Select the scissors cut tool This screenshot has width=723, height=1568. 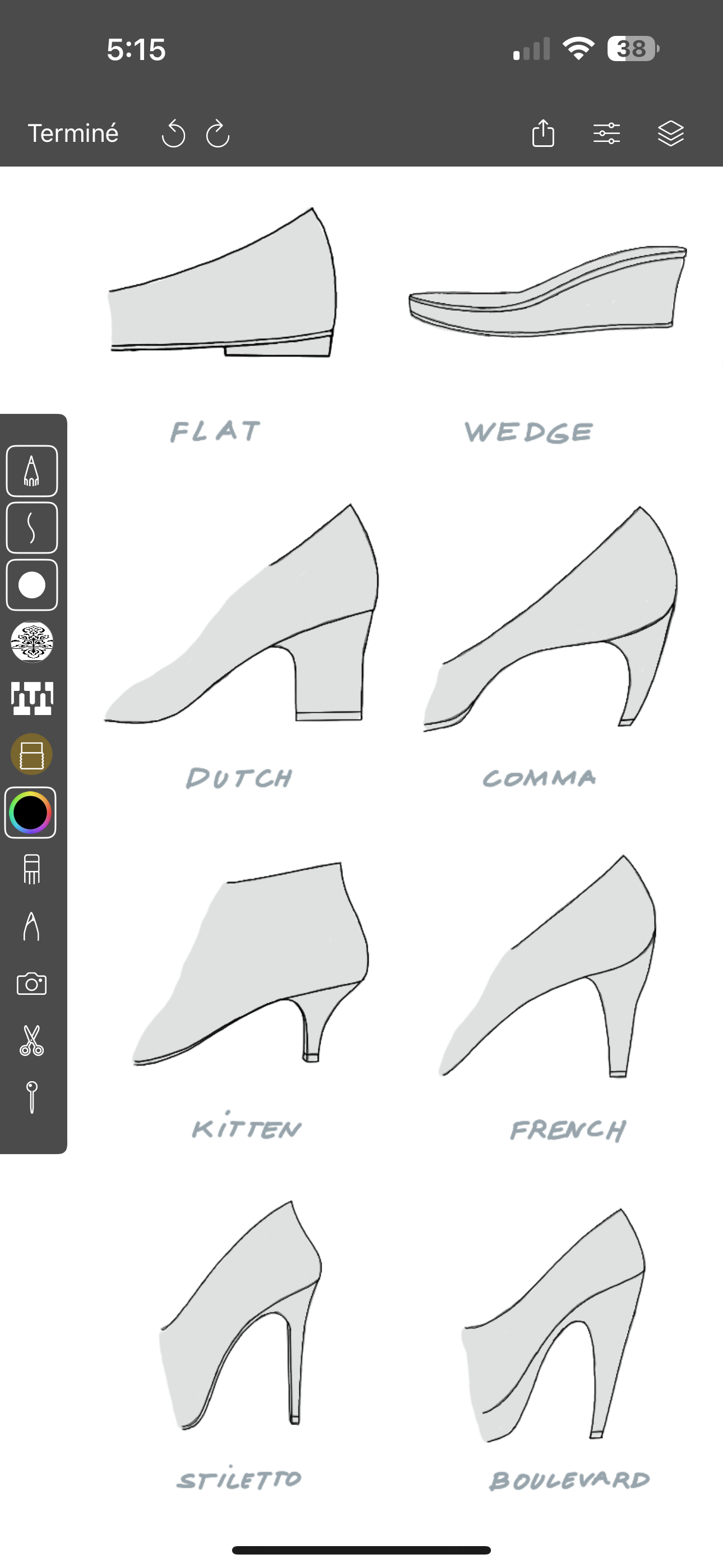(31, 1040)
